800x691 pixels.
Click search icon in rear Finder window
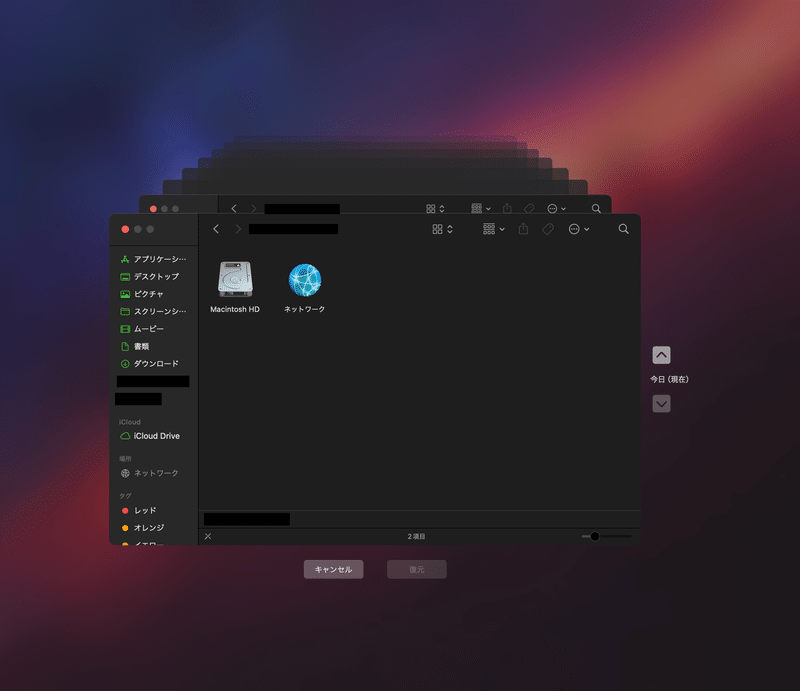point(596,208)
